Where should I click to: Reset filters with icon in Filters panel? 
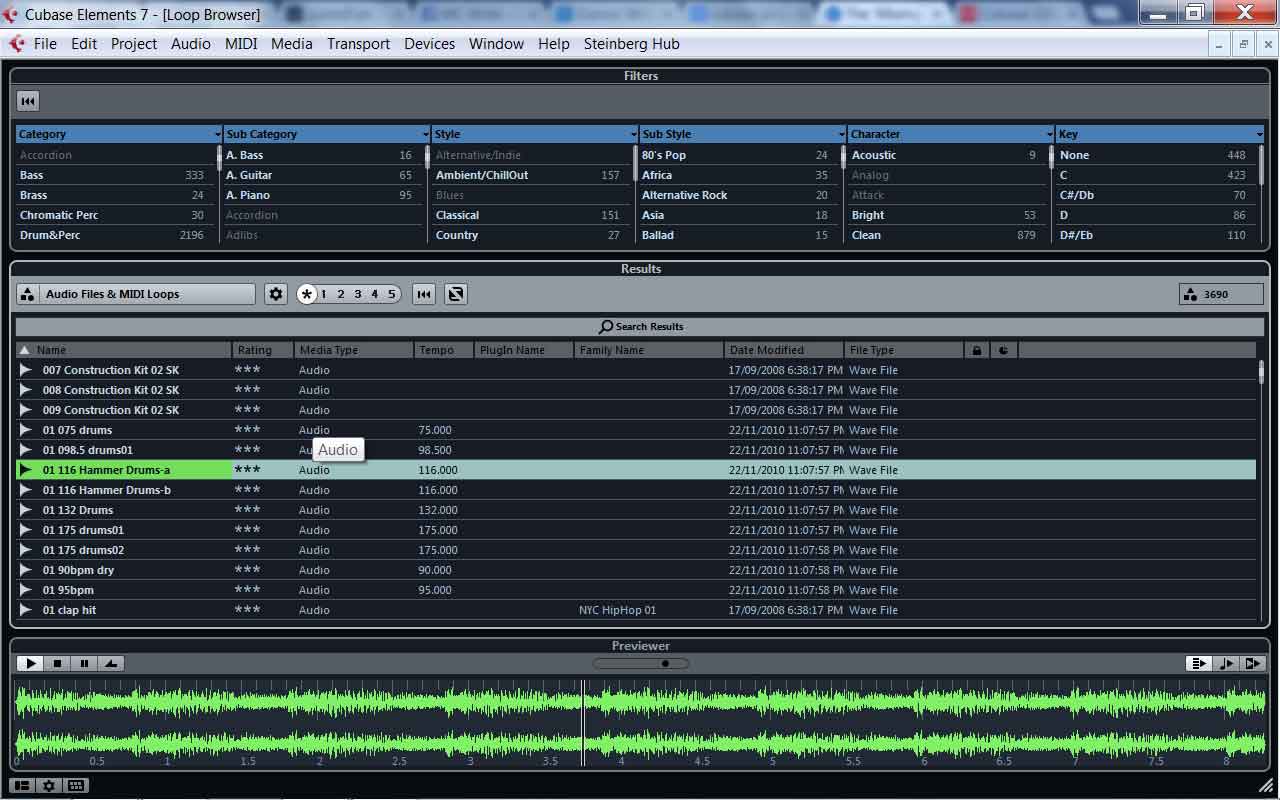(x=28, y=101)
